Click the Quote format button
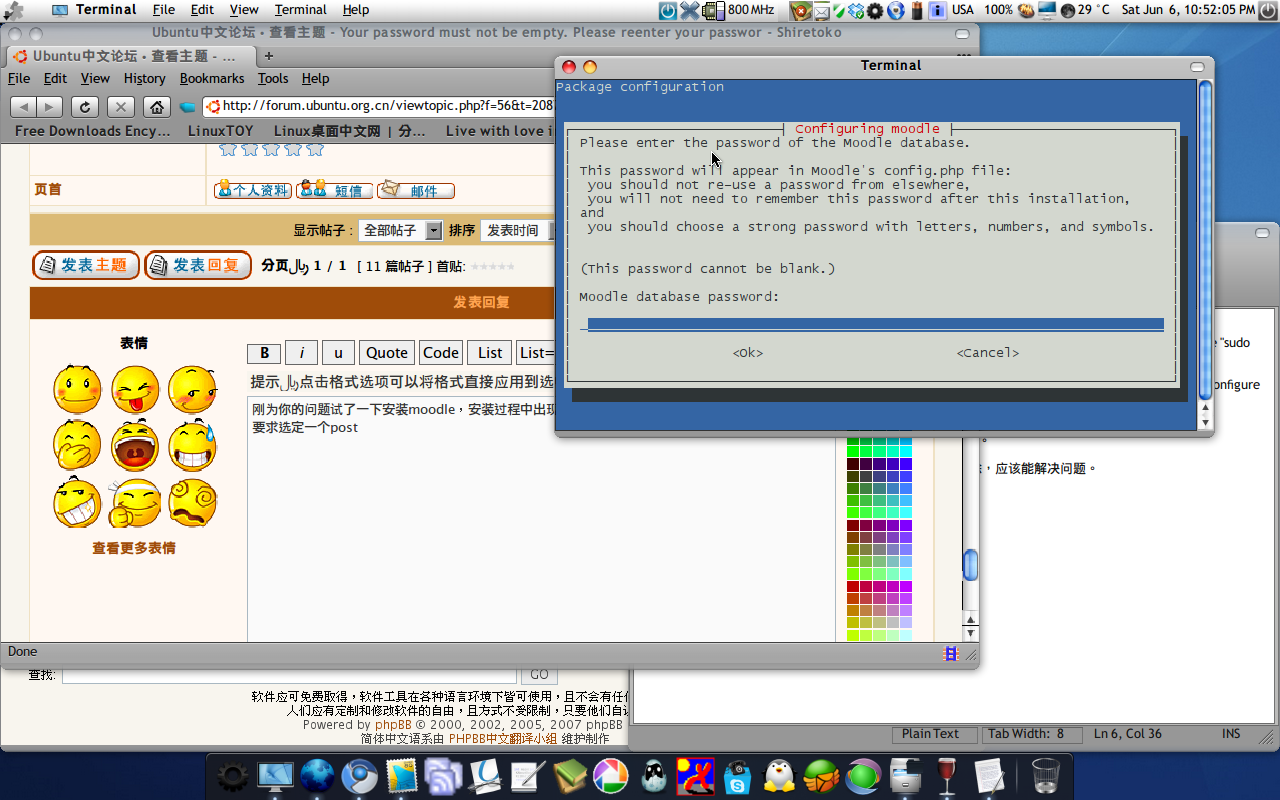Viewport: 1280px width, 800px height. (x=386, y=352)
